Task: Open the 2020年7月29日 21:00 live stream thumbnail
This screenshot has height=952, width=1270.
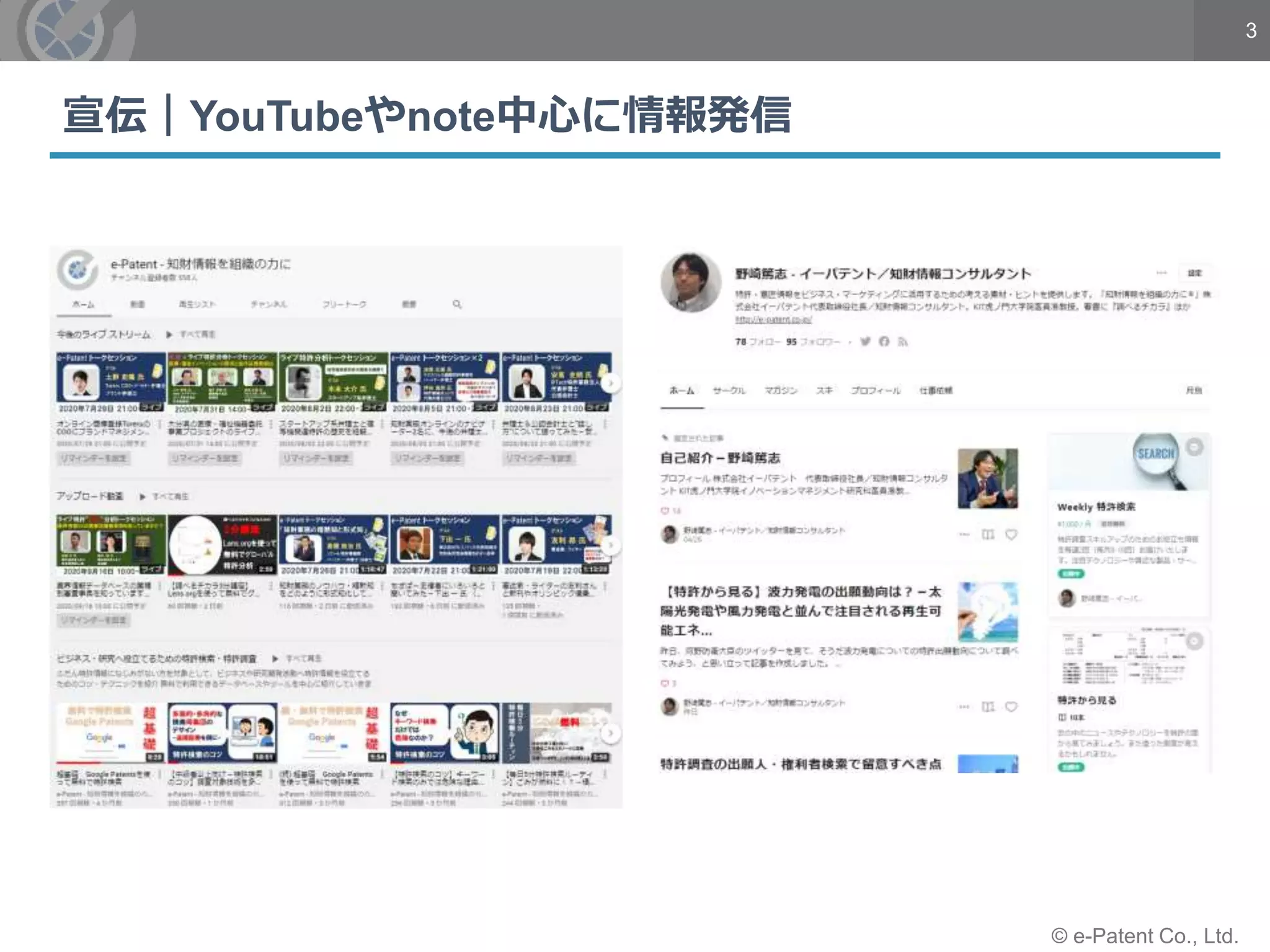Action: (111, 382)
